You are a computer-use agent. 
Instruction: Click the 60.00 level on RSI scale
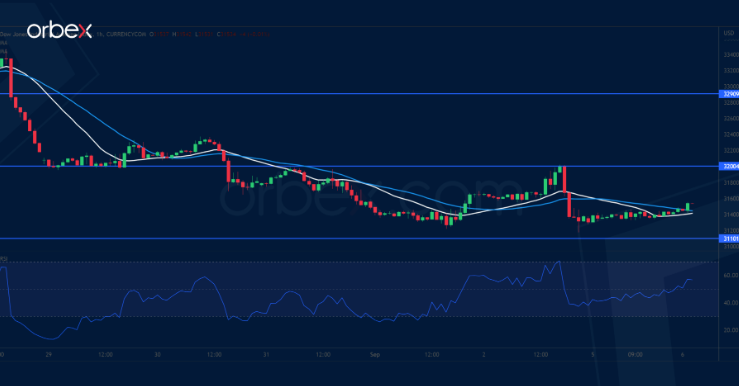pos(731,275)
